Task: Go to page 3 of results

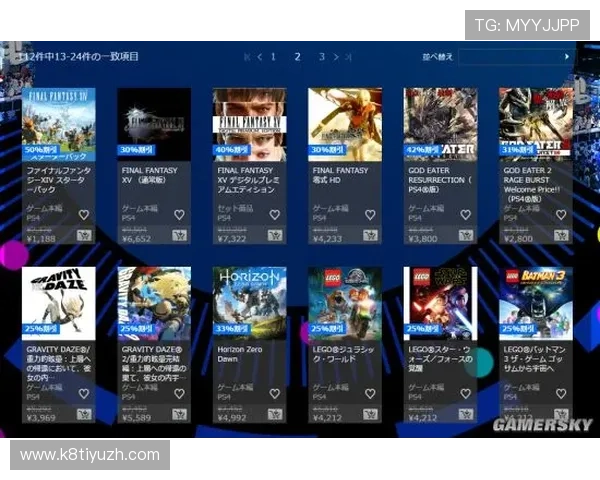Action: 322,57
